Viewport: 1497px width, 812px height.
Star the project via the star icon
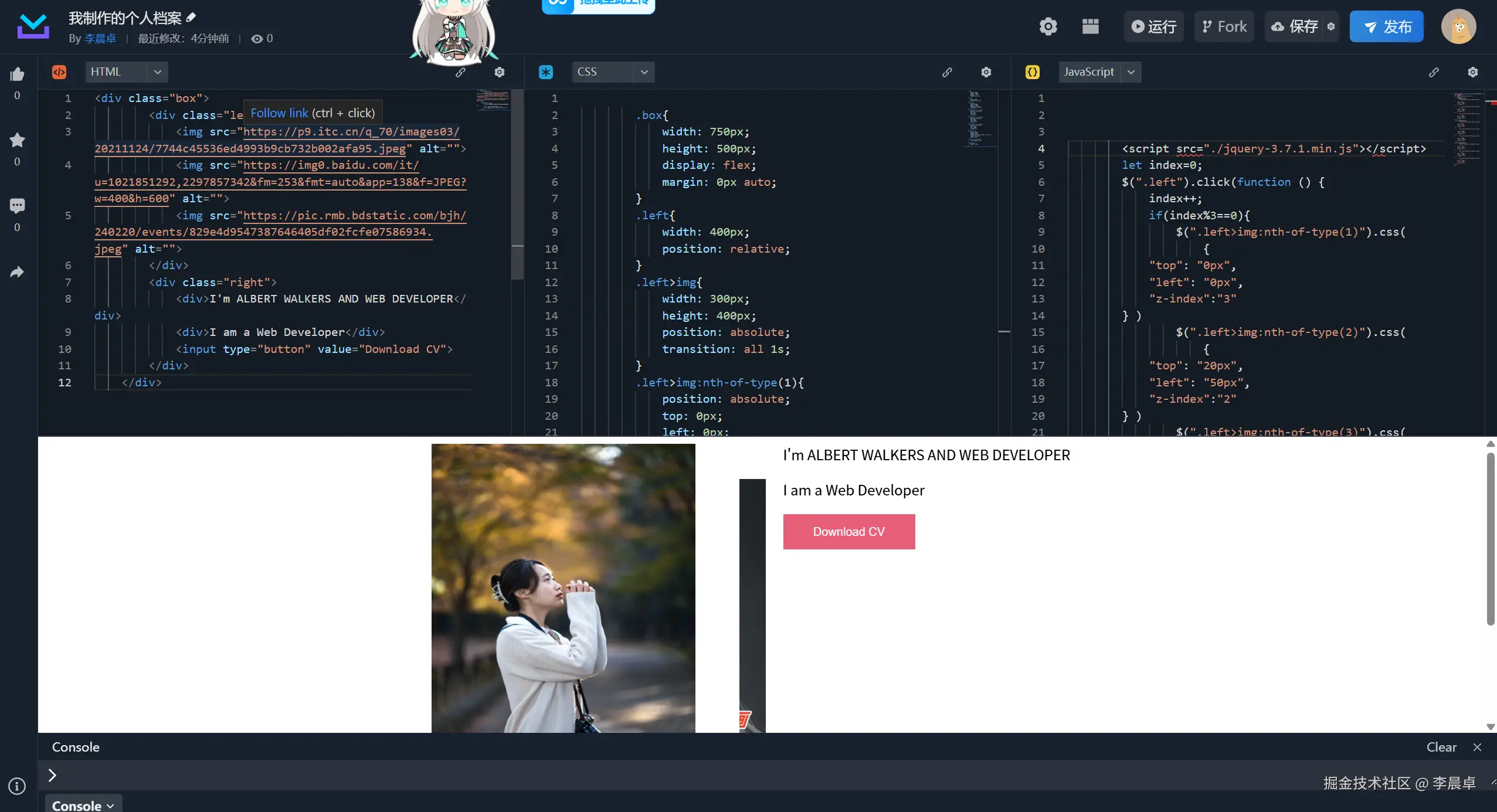[x=16, y=140]
